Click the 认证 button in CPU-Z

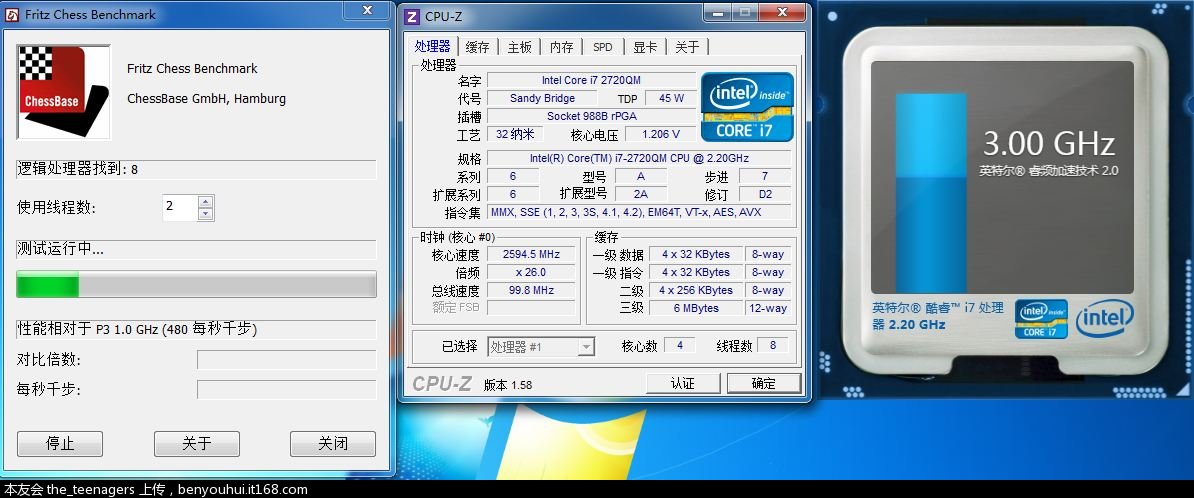(683, 383)
